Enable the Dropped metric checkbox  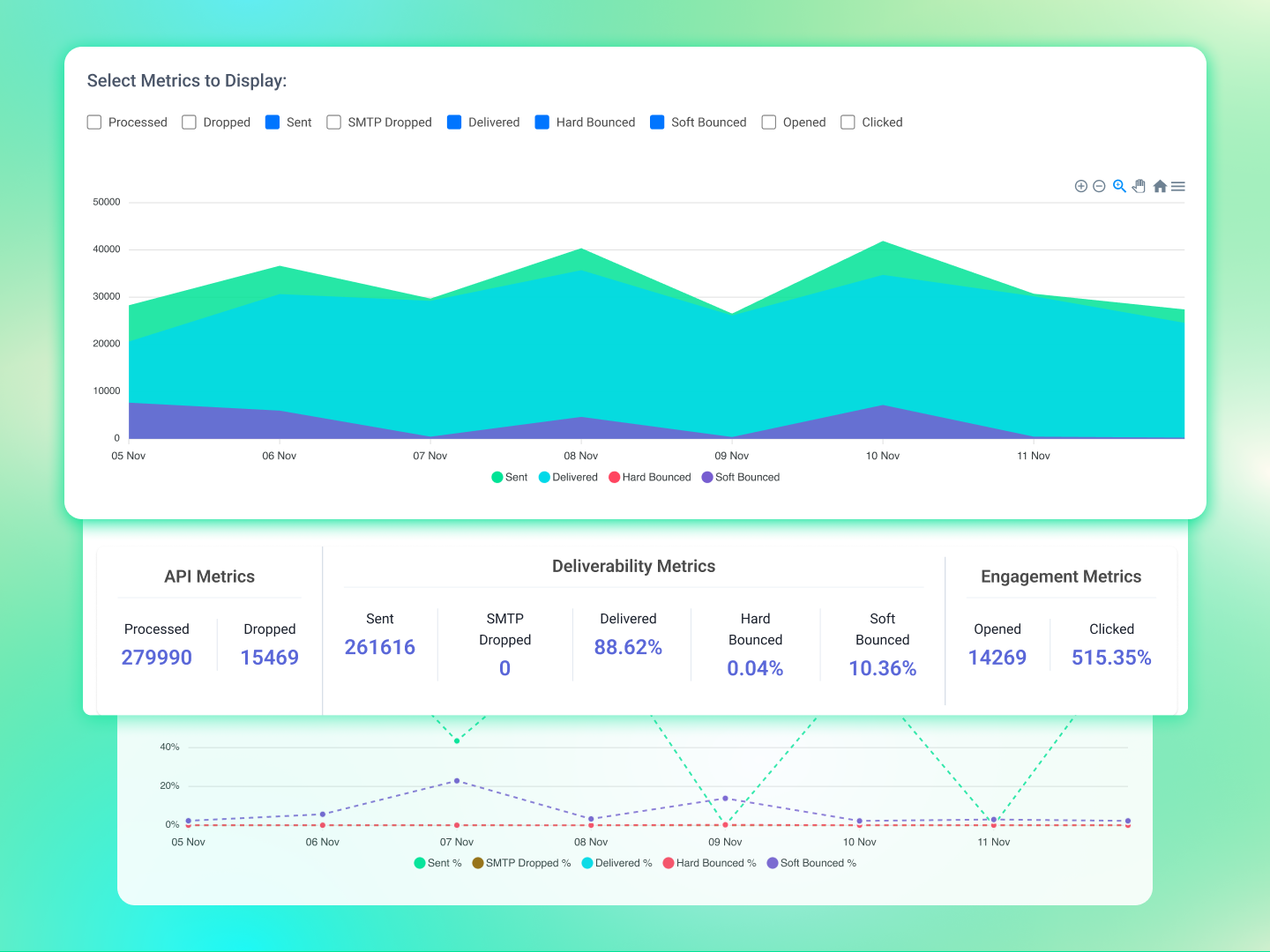point(189,123)
